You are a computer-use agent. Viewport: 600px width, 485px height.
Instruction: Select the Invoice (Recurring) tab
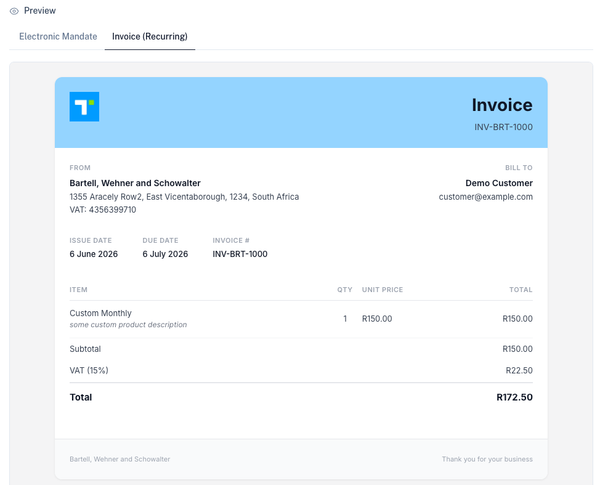150,36
